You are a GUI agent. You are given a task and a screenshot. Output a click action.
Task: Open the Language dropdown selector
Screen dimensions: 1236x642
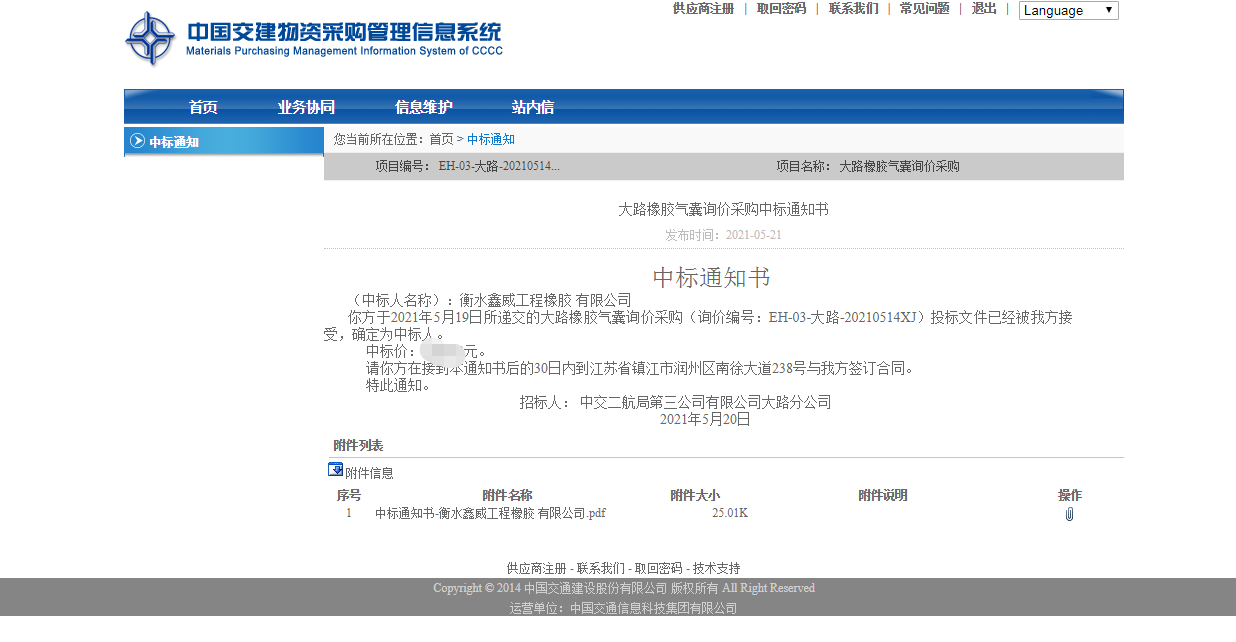1068,11
